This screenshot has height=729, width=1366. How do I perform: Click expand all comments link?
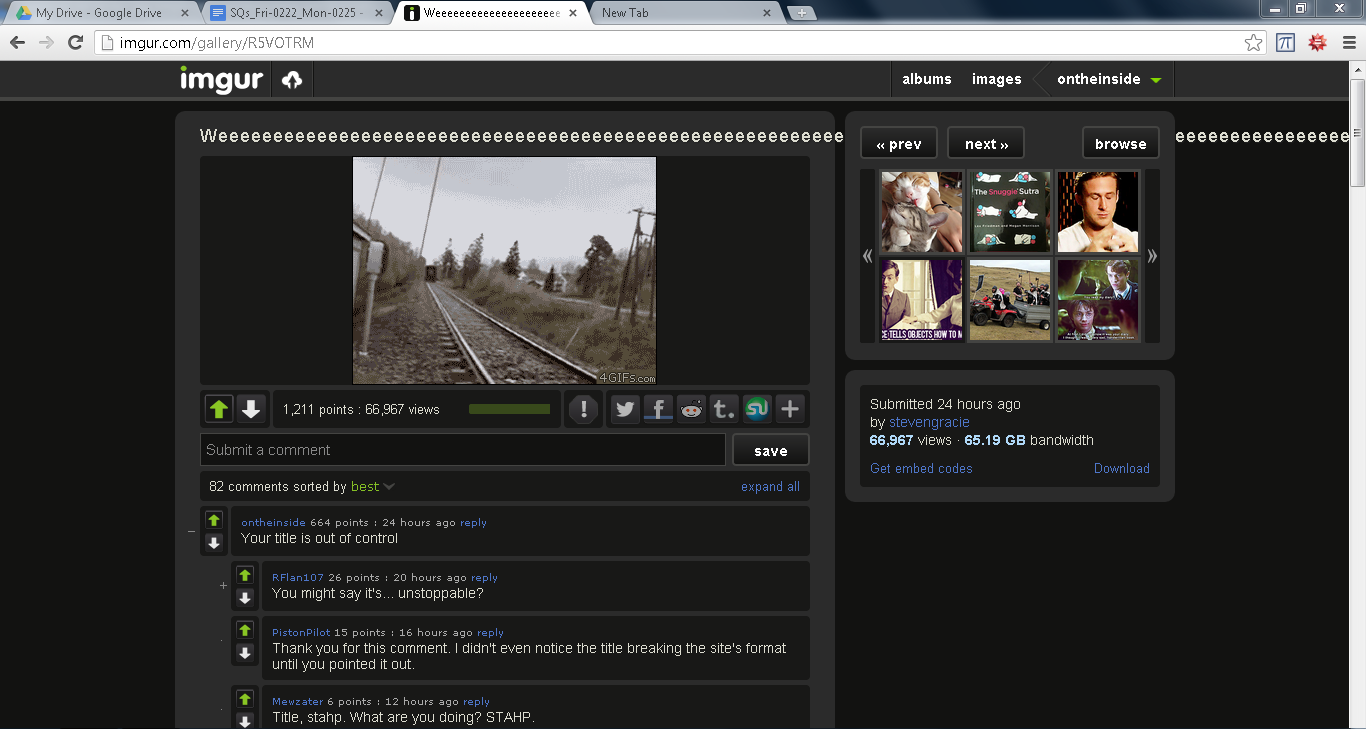(x=770, y=487)
